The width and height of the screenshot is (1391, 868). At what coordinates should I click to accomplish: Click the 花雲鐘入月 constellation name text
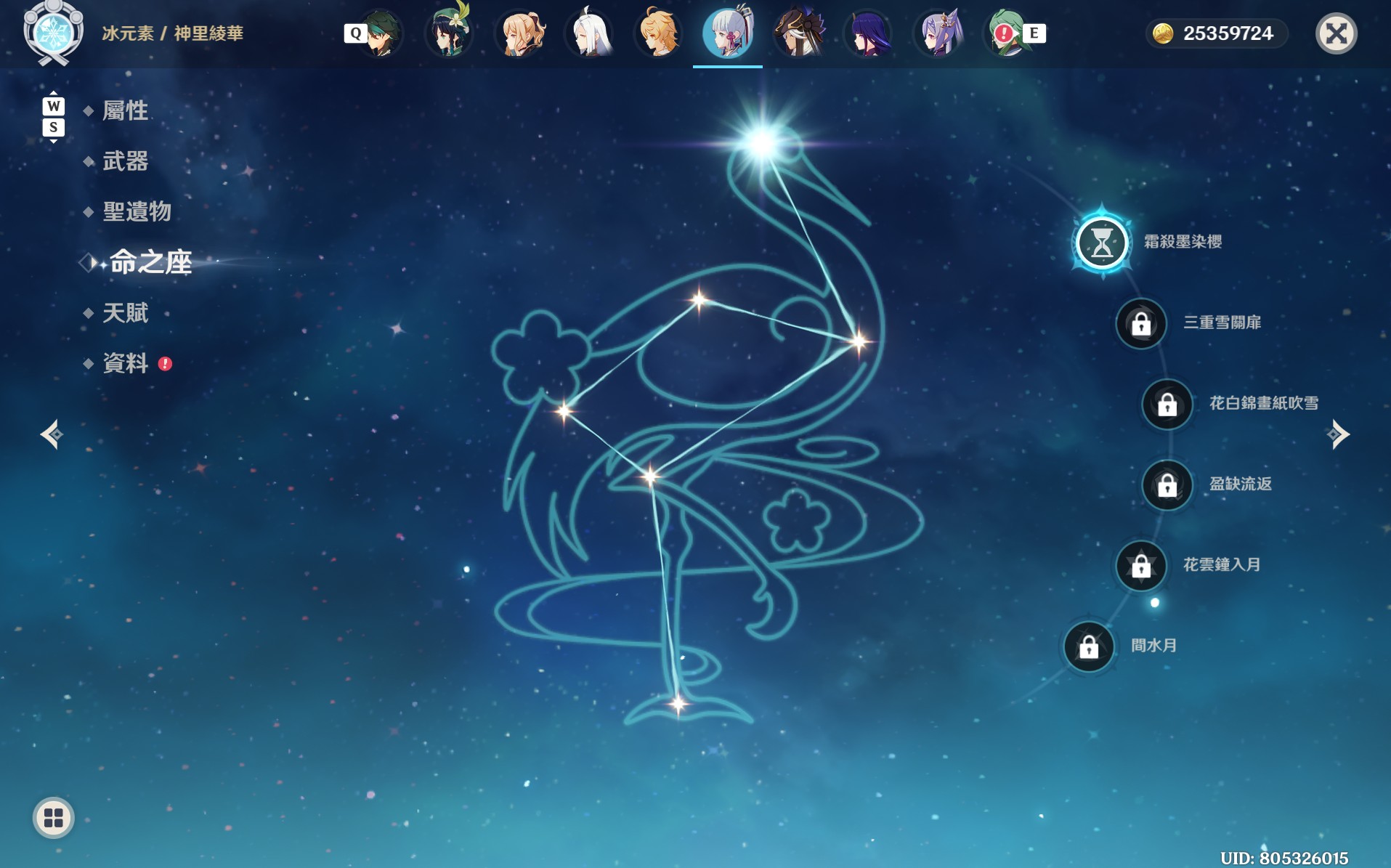coord(1222,564)
